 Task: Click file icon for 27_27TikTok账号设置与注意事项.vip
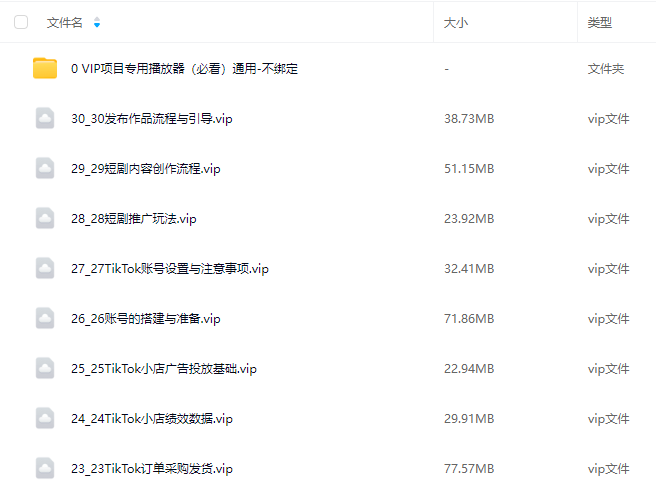tap(45, 268)
